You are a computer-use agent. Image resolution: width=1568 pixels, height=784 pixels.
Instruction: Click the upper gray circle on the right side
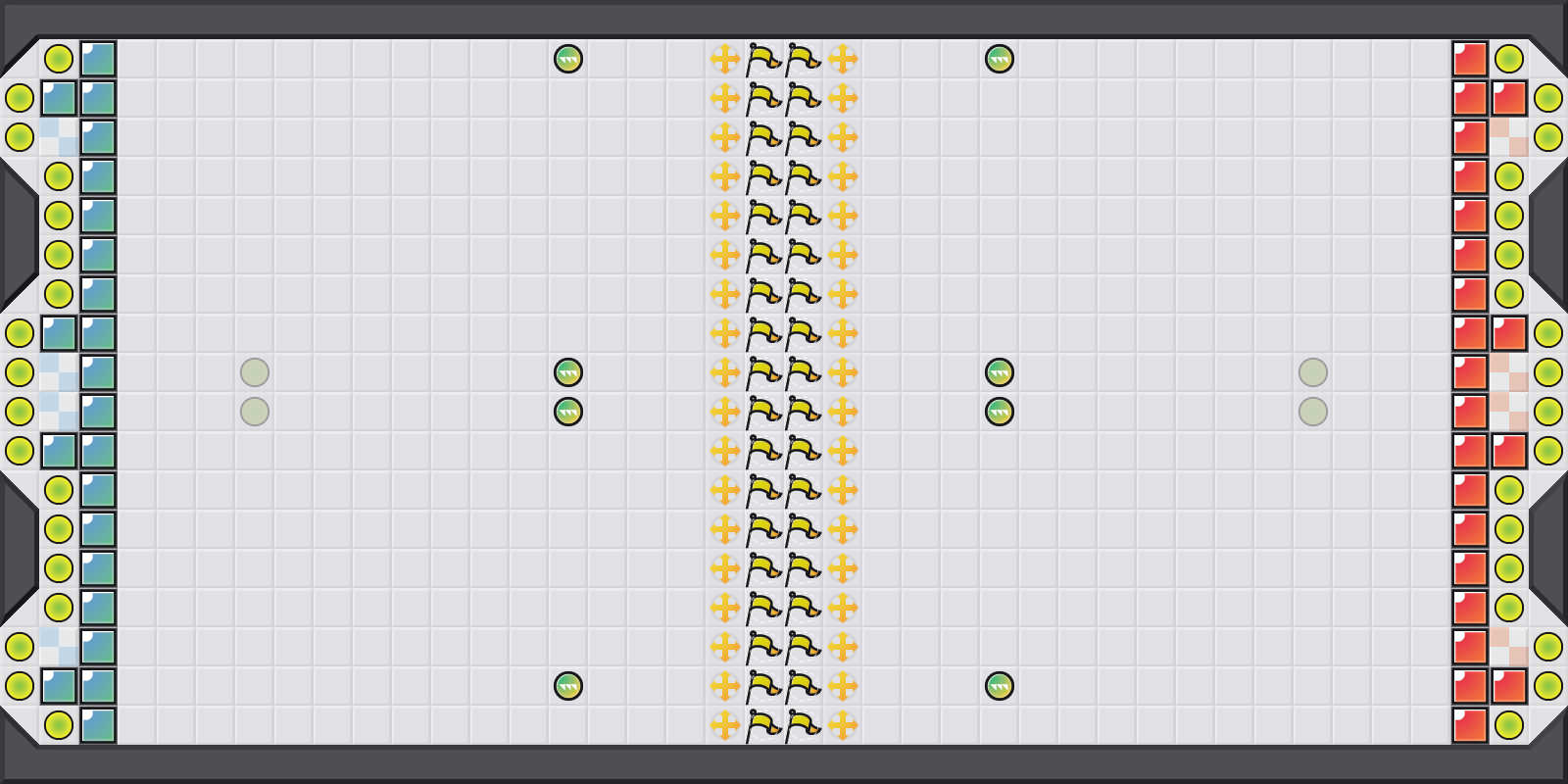coord(1313,372)
